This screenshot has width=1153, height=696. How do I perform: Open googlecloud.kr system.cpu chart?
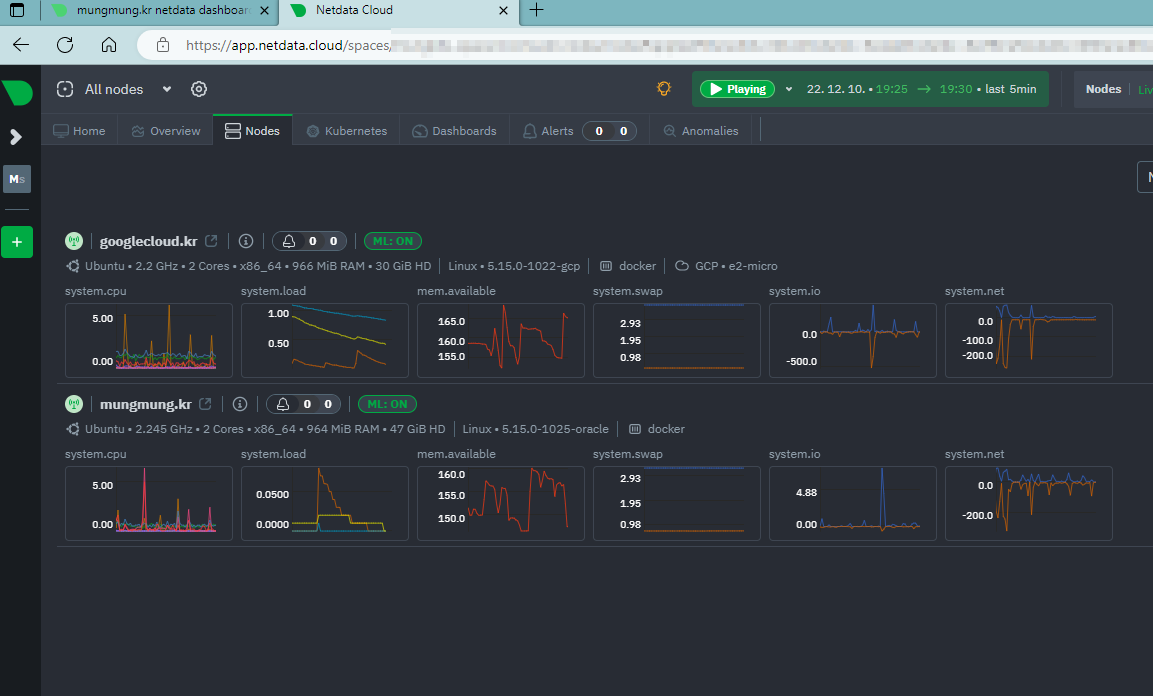tap(149, 340)
